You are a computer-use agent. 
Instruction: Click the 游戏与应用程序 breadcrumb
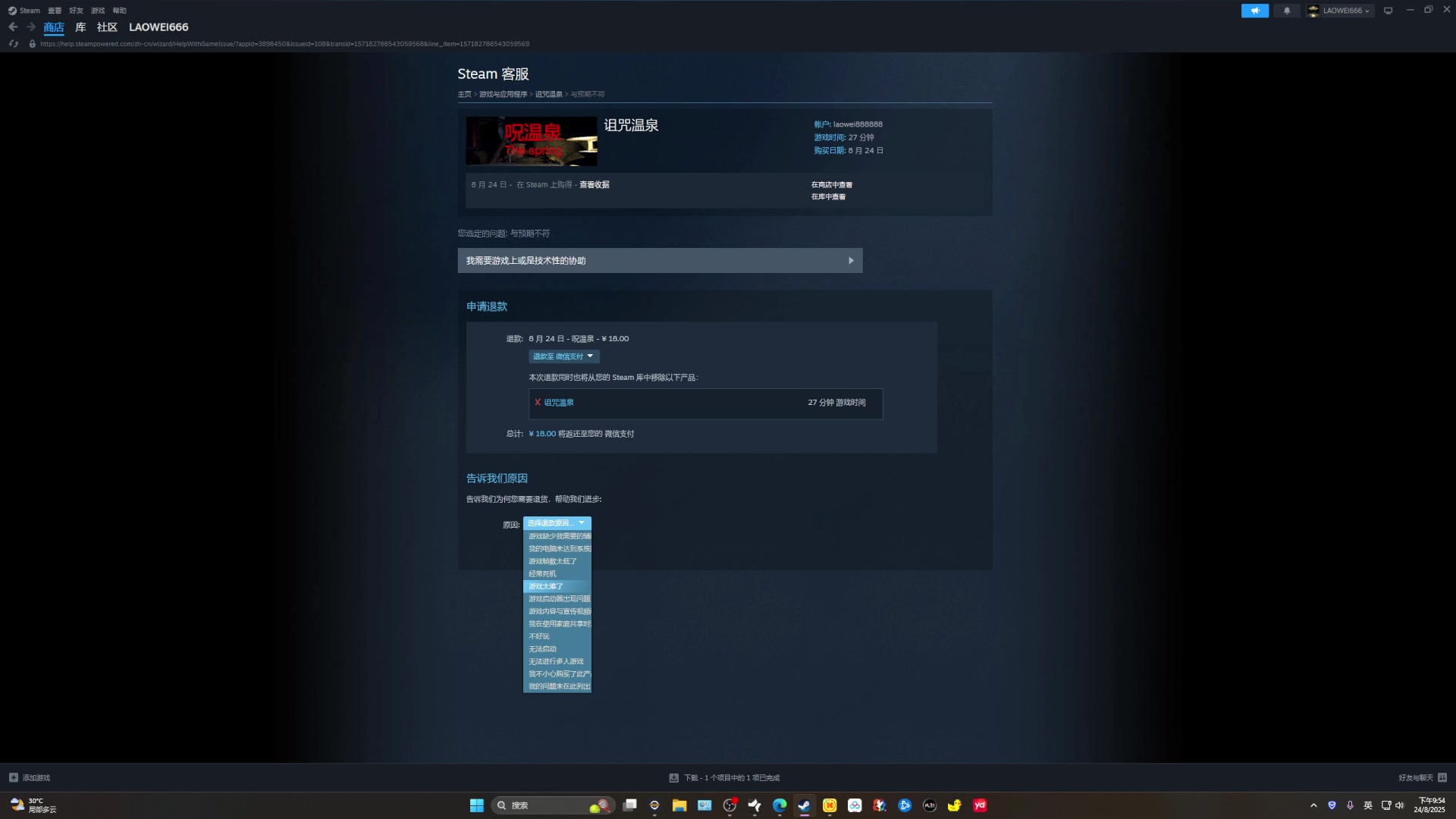click(x=503, y=95)
